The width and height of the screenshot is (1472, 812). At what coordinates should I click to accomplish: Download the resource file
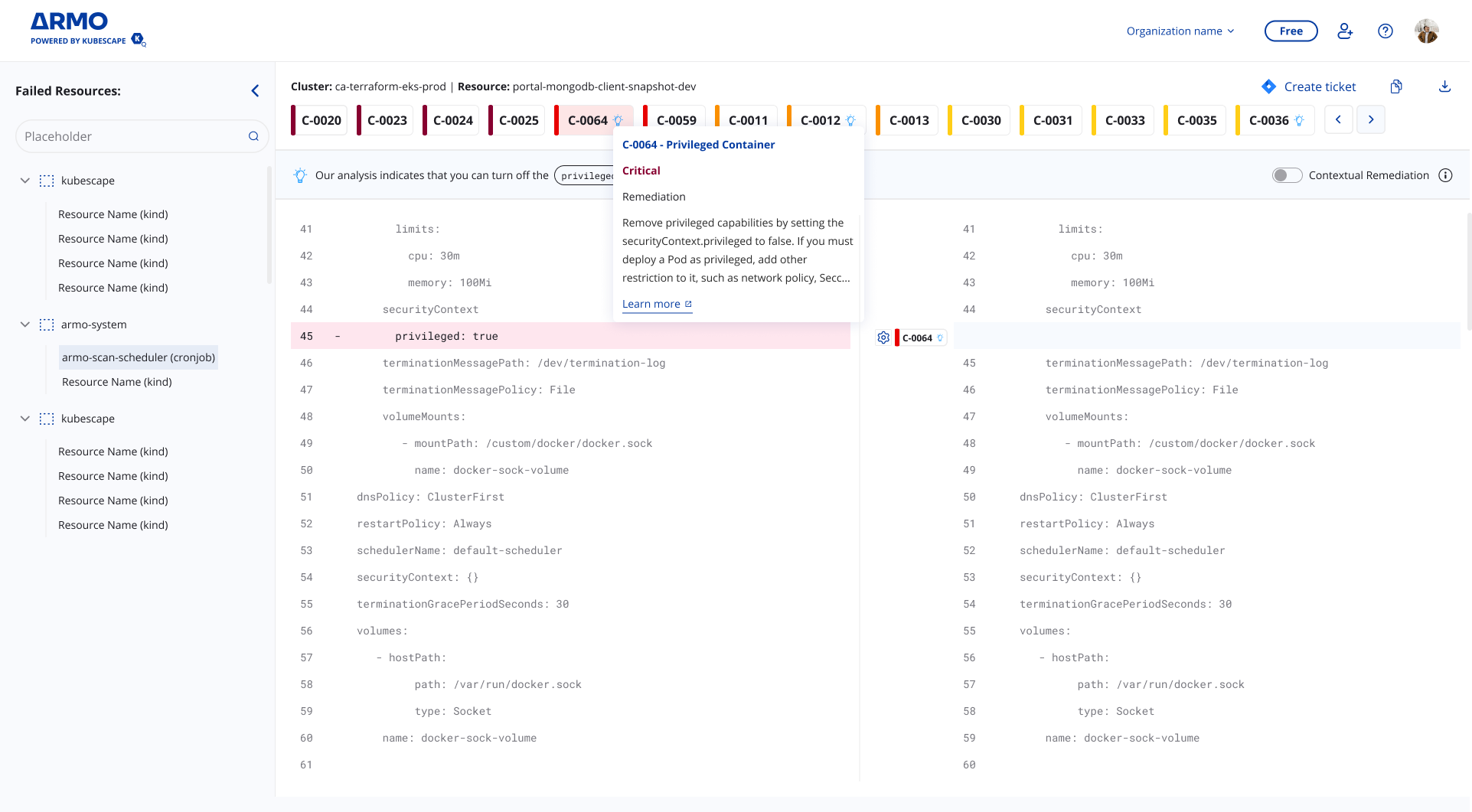point(1444,86)
